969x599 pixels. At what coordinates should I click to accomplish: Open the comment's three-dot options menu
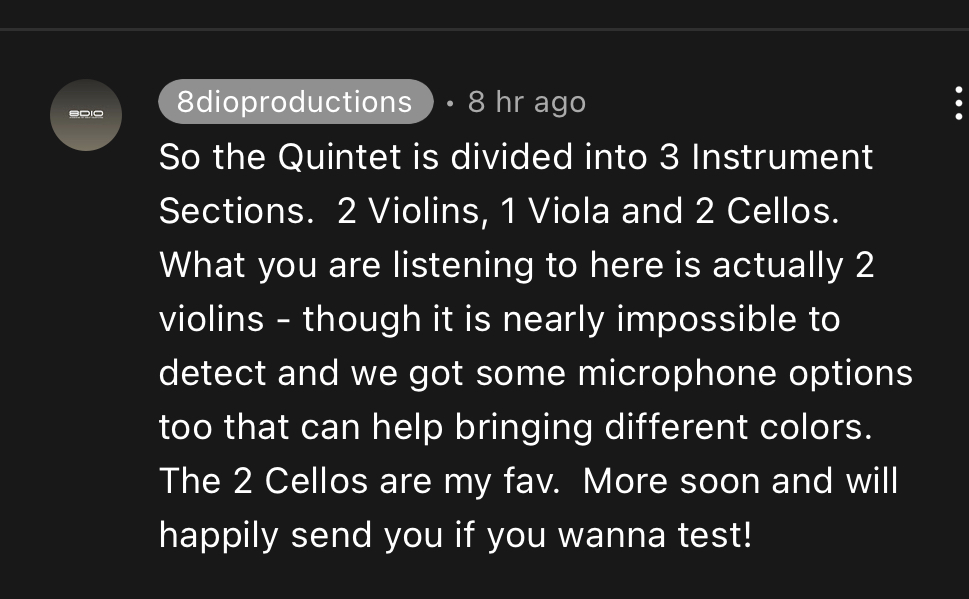[x=957, y=103]
